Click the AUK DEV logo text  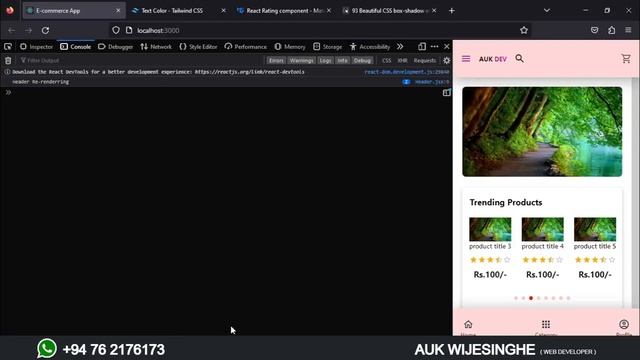click(x=493, y=59)
